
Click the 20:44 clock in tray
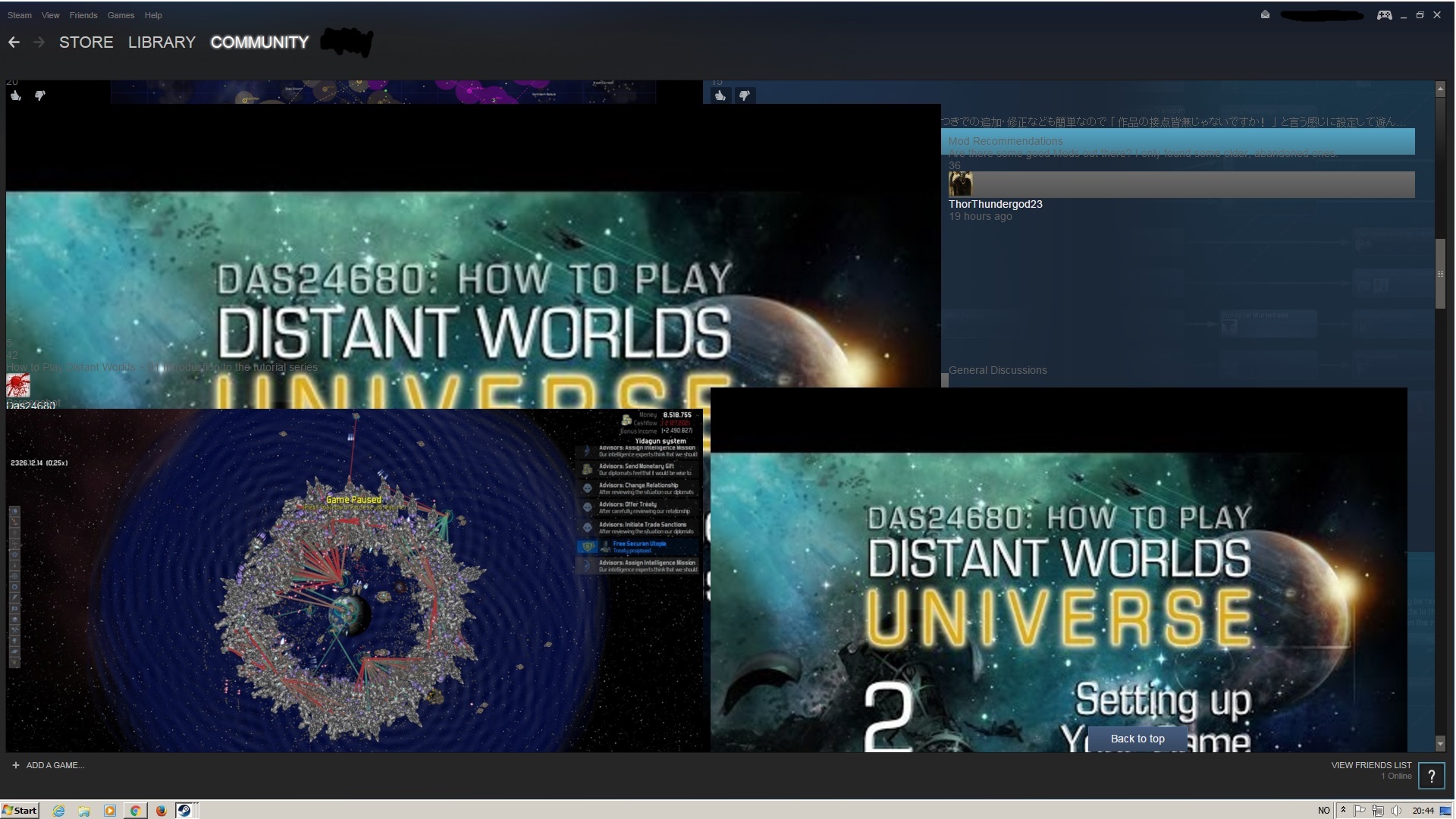point(1423,810)
